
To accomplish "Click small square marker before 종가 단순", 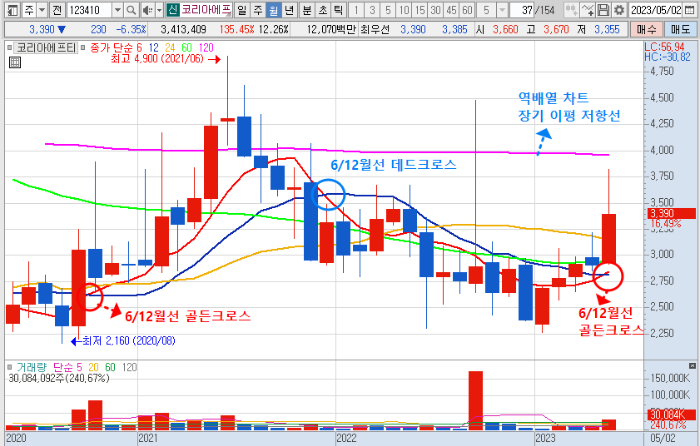I will tap(83, 48).
